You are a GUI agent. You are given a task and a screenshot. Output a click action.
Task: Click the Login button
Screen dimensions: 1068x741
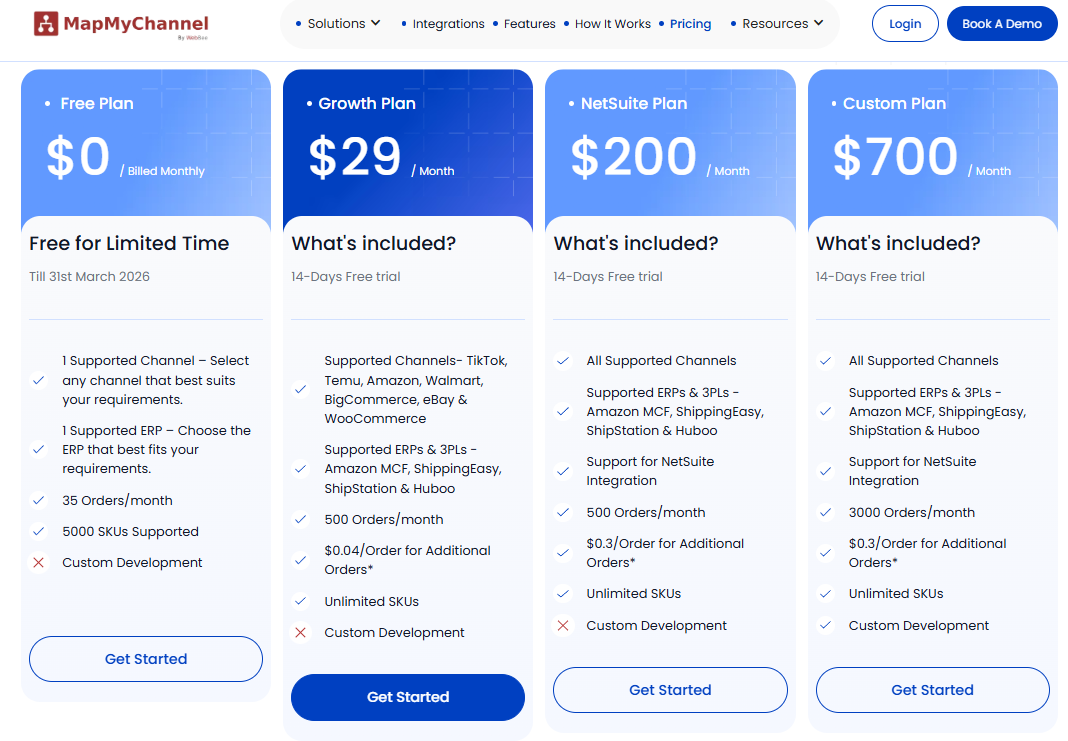pyautogui.click(x=905, y=24)
